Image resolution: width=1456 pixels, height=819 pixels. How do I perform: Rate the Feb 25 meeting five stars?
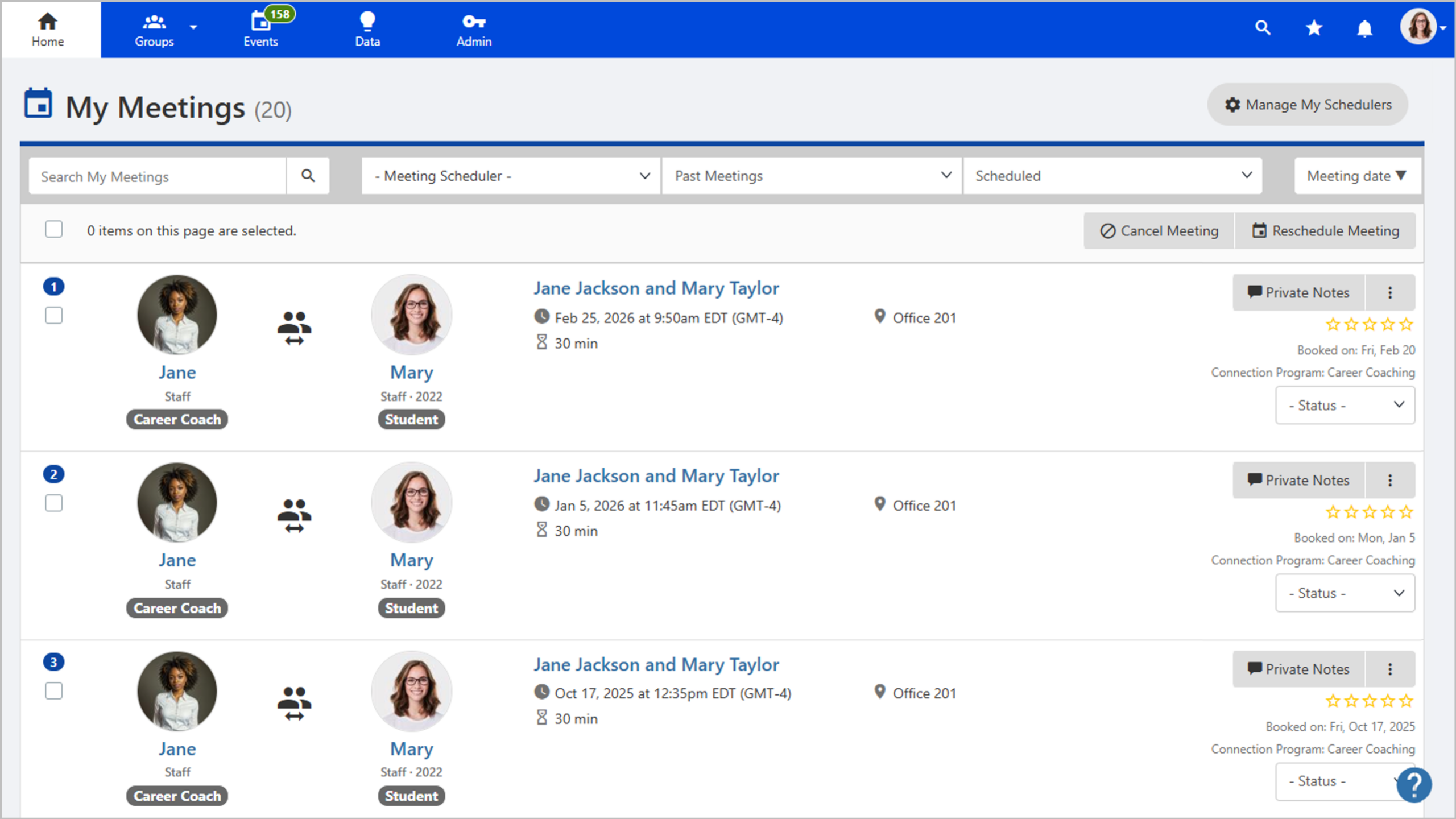1406,325
